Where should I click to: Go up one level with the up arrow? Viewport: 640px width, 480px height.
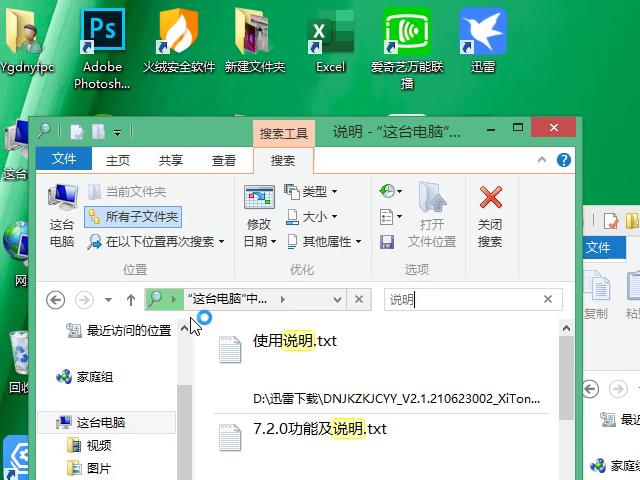tap(131, 300)
